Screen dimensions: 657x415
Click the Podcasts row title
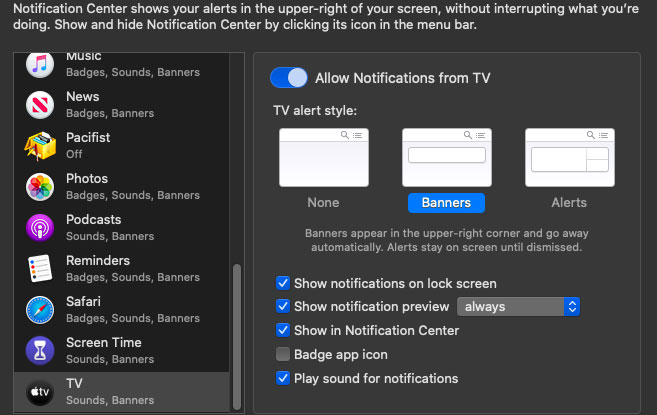point(93,220)
